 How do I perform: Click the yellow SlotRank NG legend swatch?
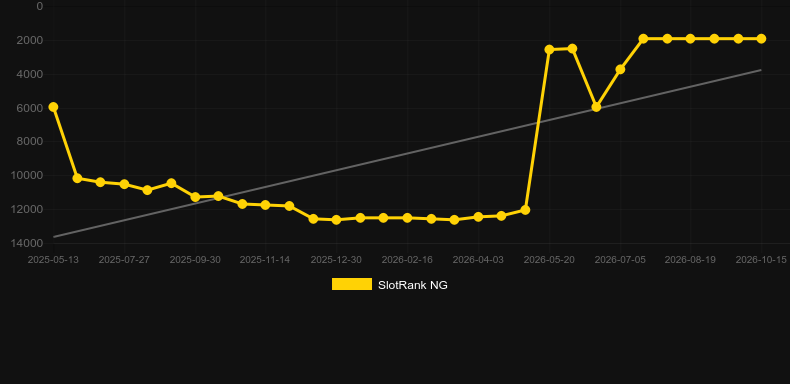[352, 284]
